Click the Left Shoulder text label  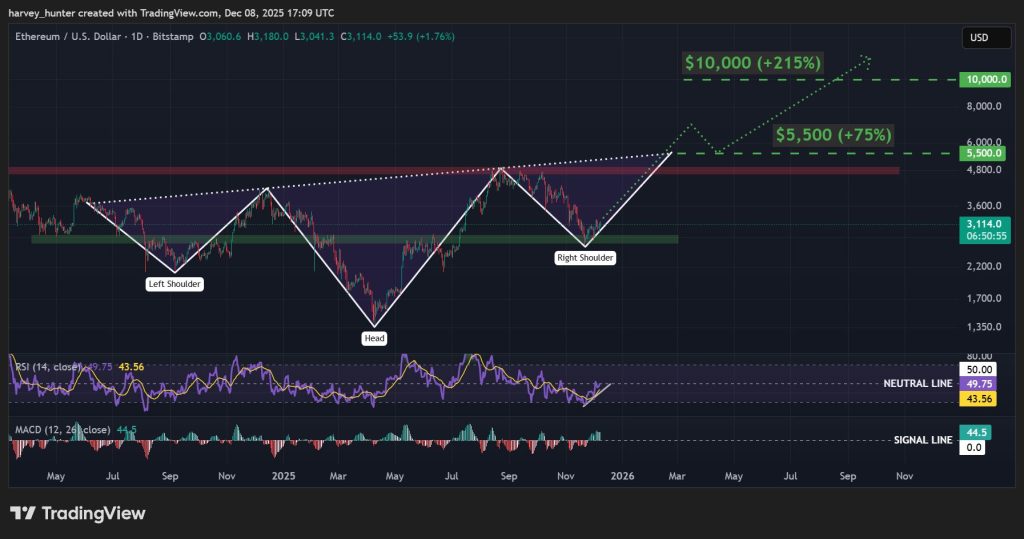175,285
